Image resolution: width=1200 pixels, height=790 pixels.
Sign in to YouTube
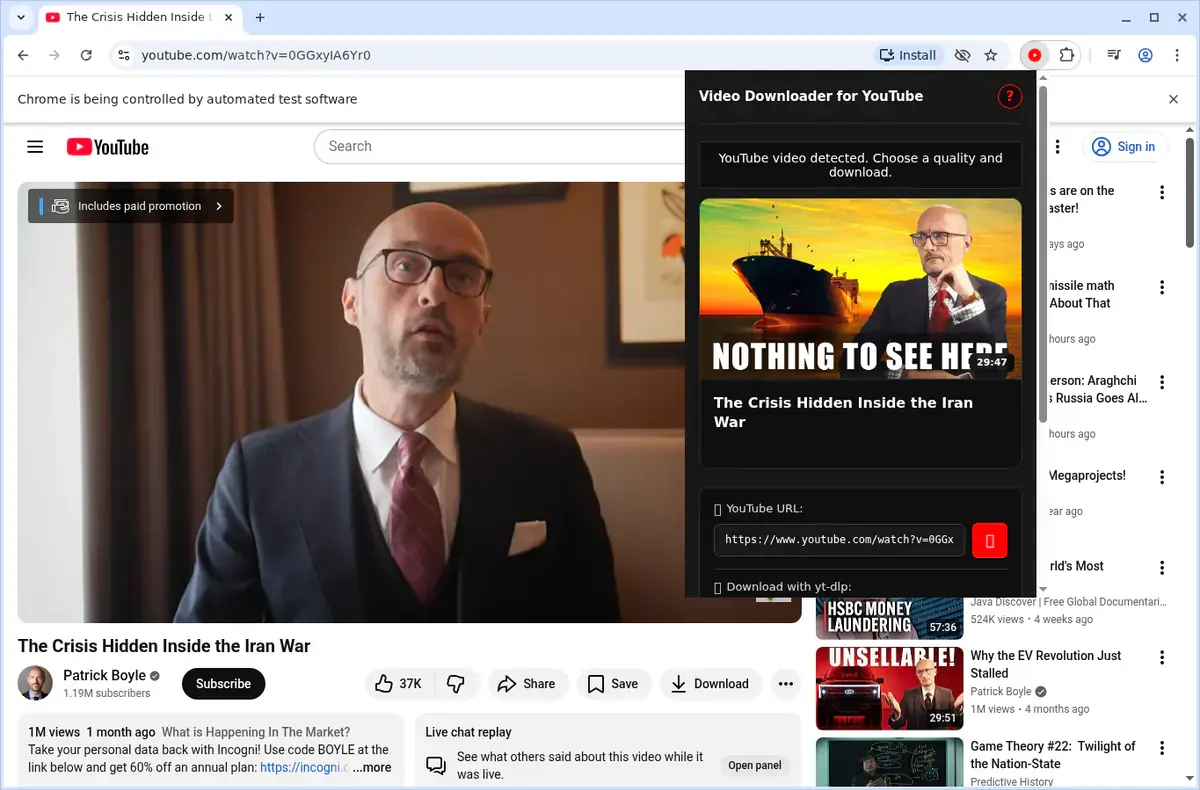point(1125,147)
